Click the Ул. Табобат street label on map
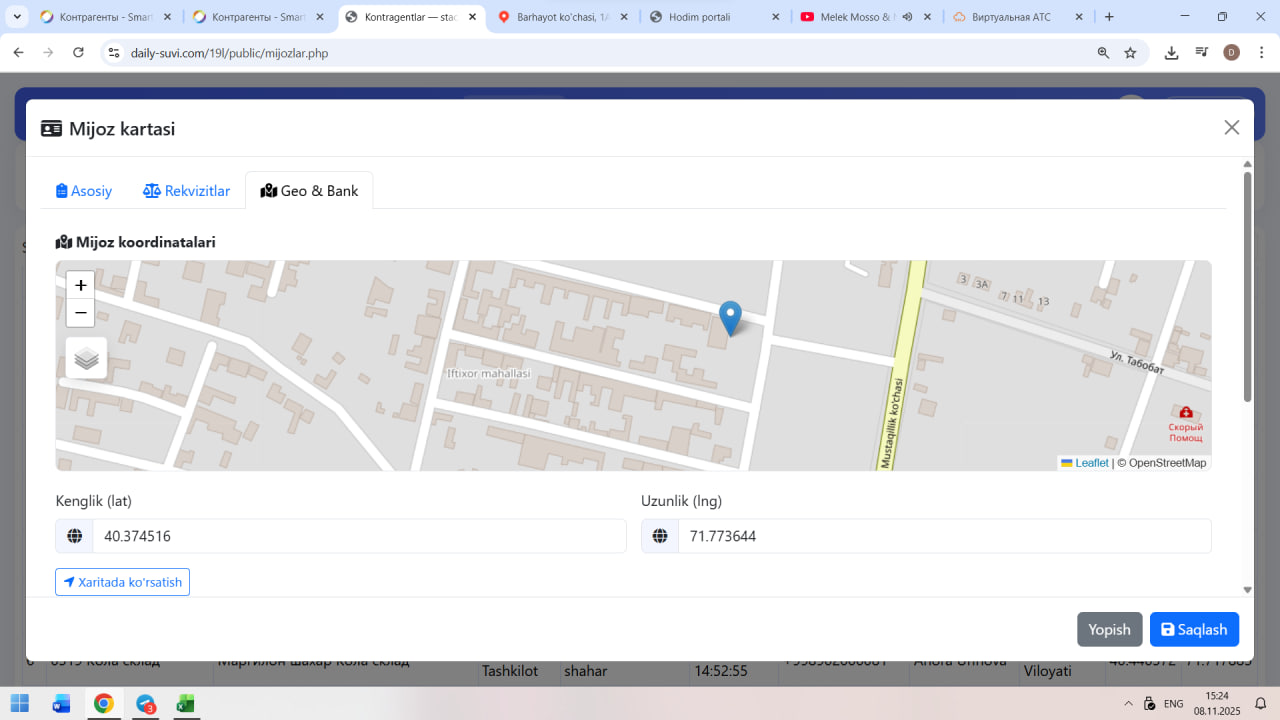 pyautogui.click(x=1137, y=361)
